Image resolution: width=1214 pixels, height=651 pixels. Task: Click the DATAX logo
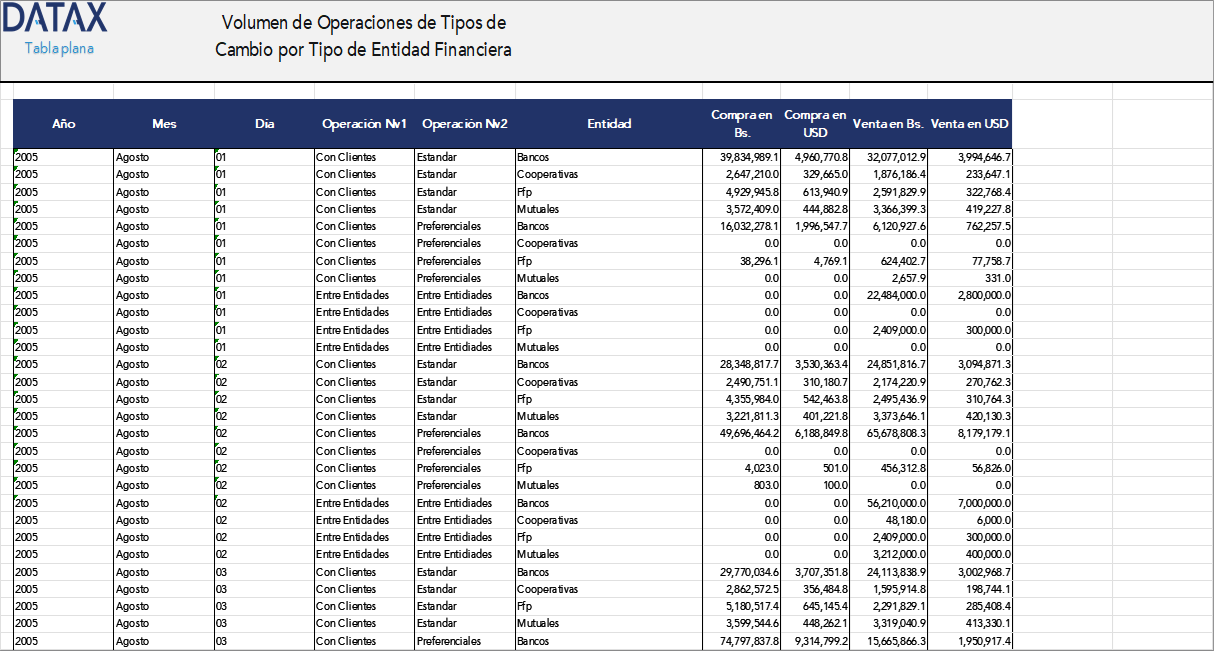[57, 18]
